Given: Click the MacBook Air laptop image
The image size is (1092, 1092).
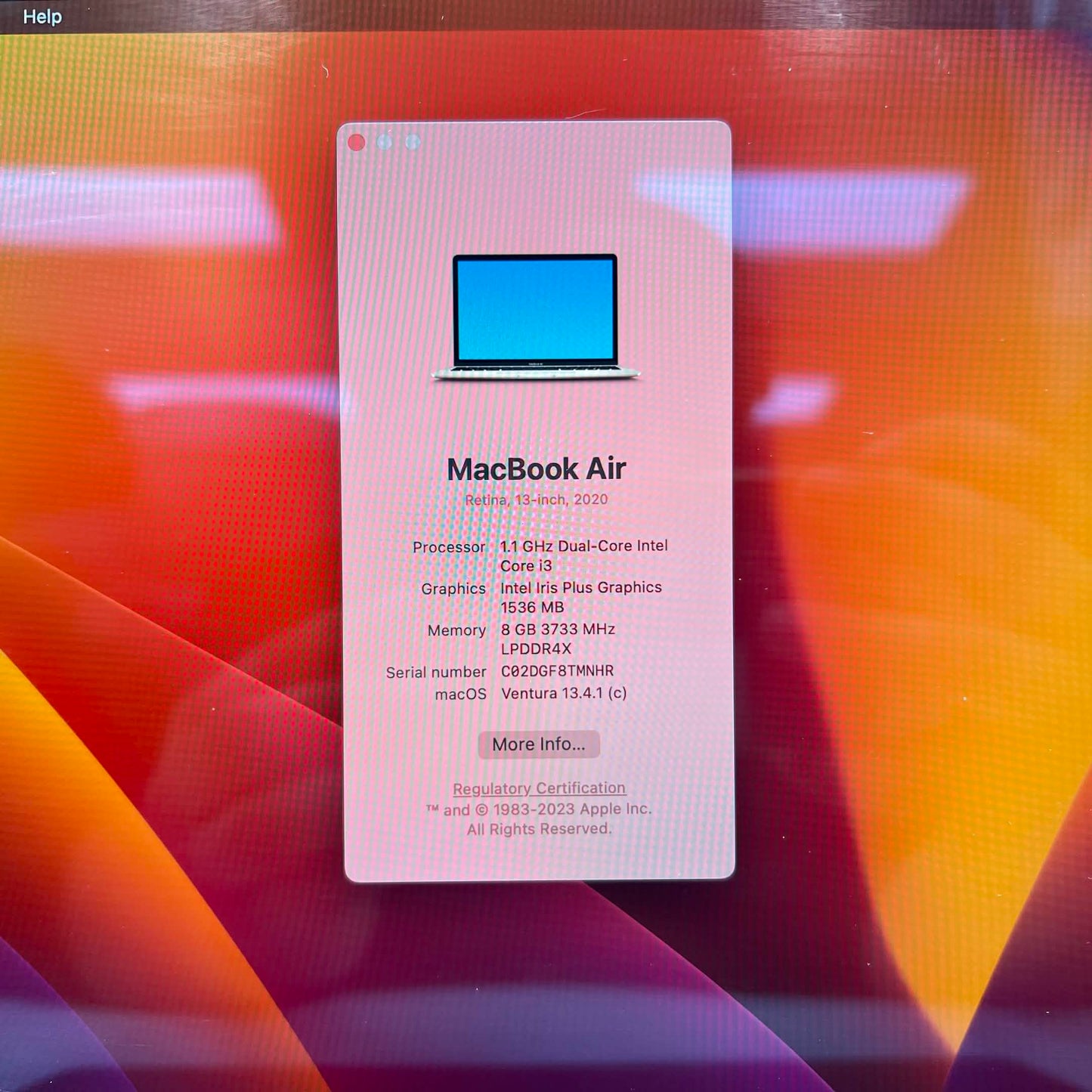Looking at the screenshot, I should pos(536,317).
